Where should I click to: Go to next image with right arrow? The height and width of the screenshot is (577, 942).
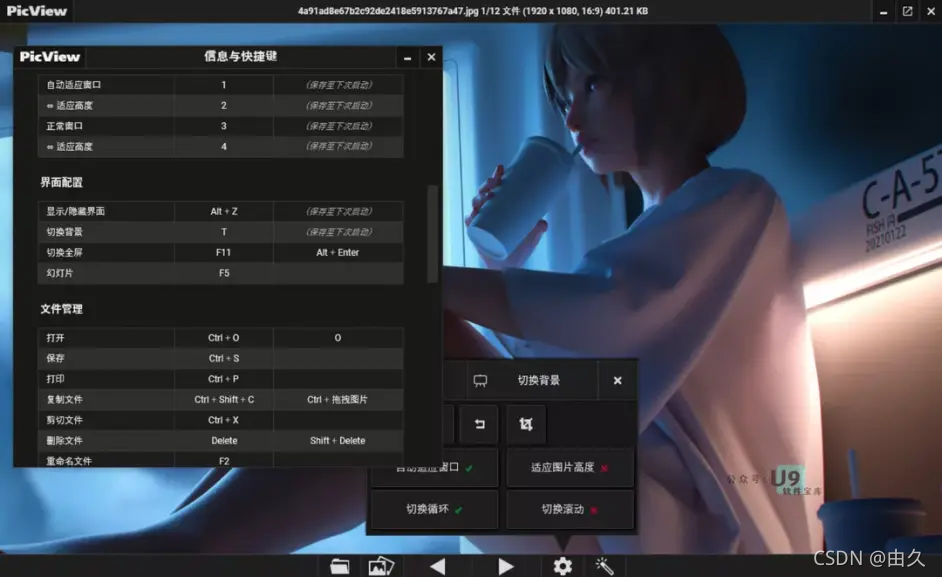[506, 566]
